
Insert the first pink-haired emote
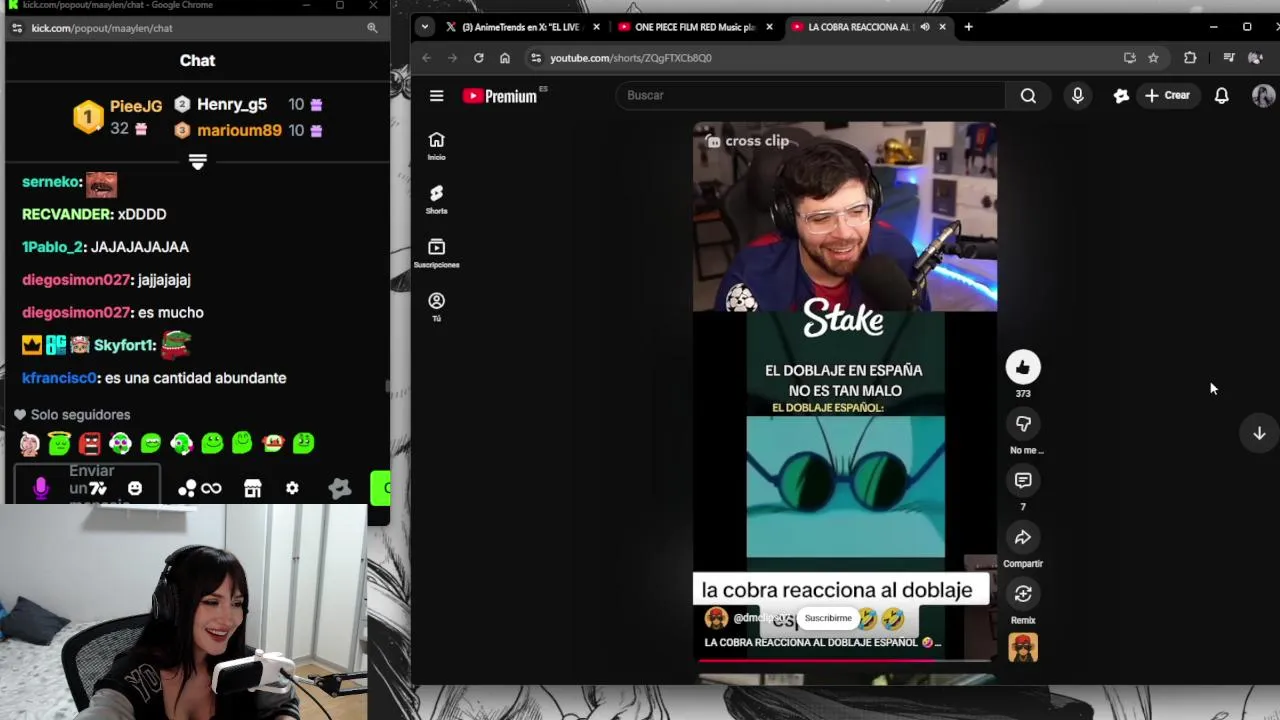click(29, 443)
